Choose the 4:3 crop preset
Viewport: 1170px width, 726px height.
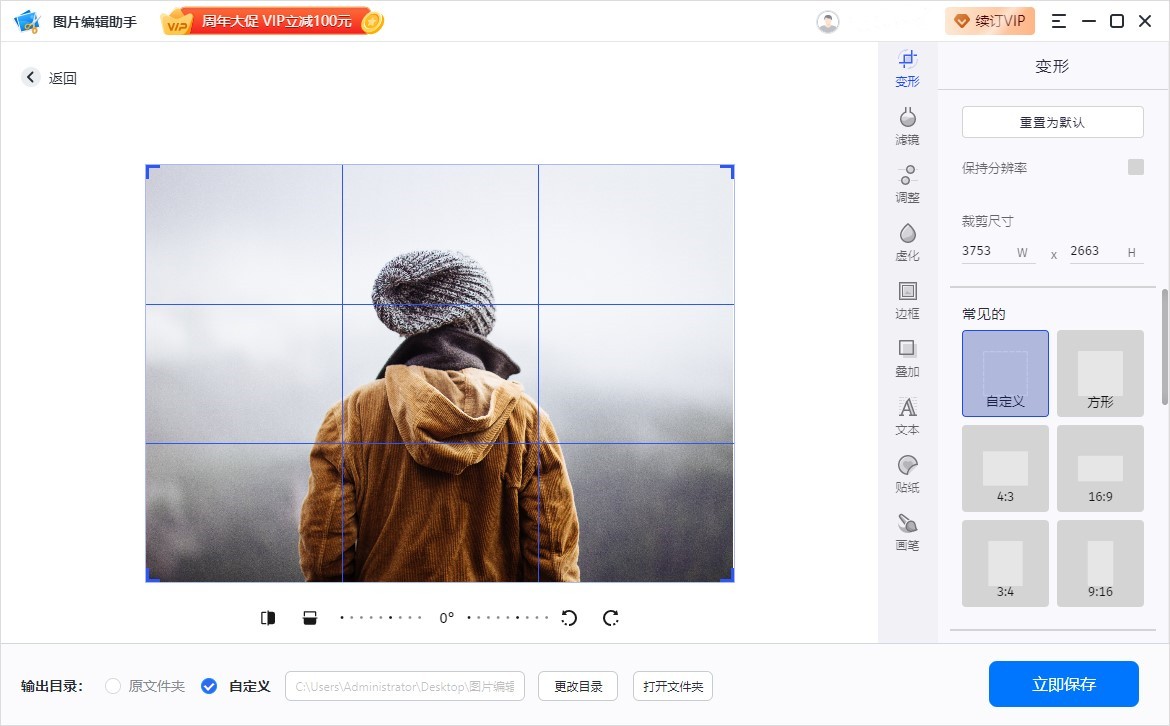(x=1005, y=469)
